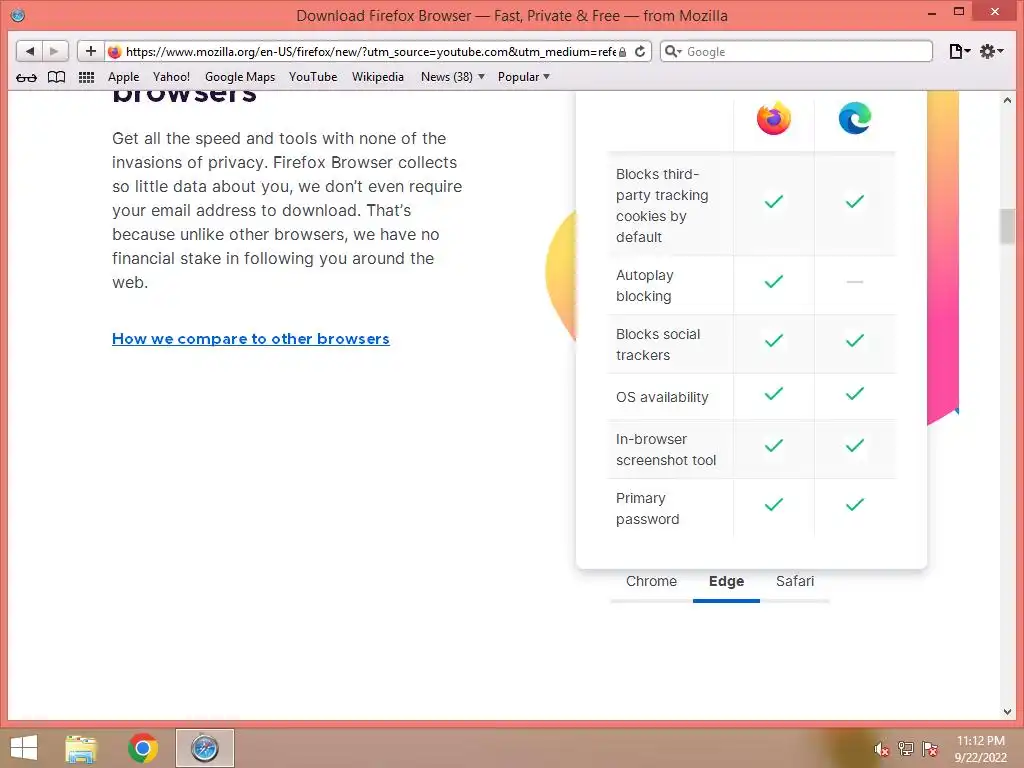The image size is (1024, 768).
Task: Click the Edge checkmark for OS availability
Action: click(x=855, y=394)
